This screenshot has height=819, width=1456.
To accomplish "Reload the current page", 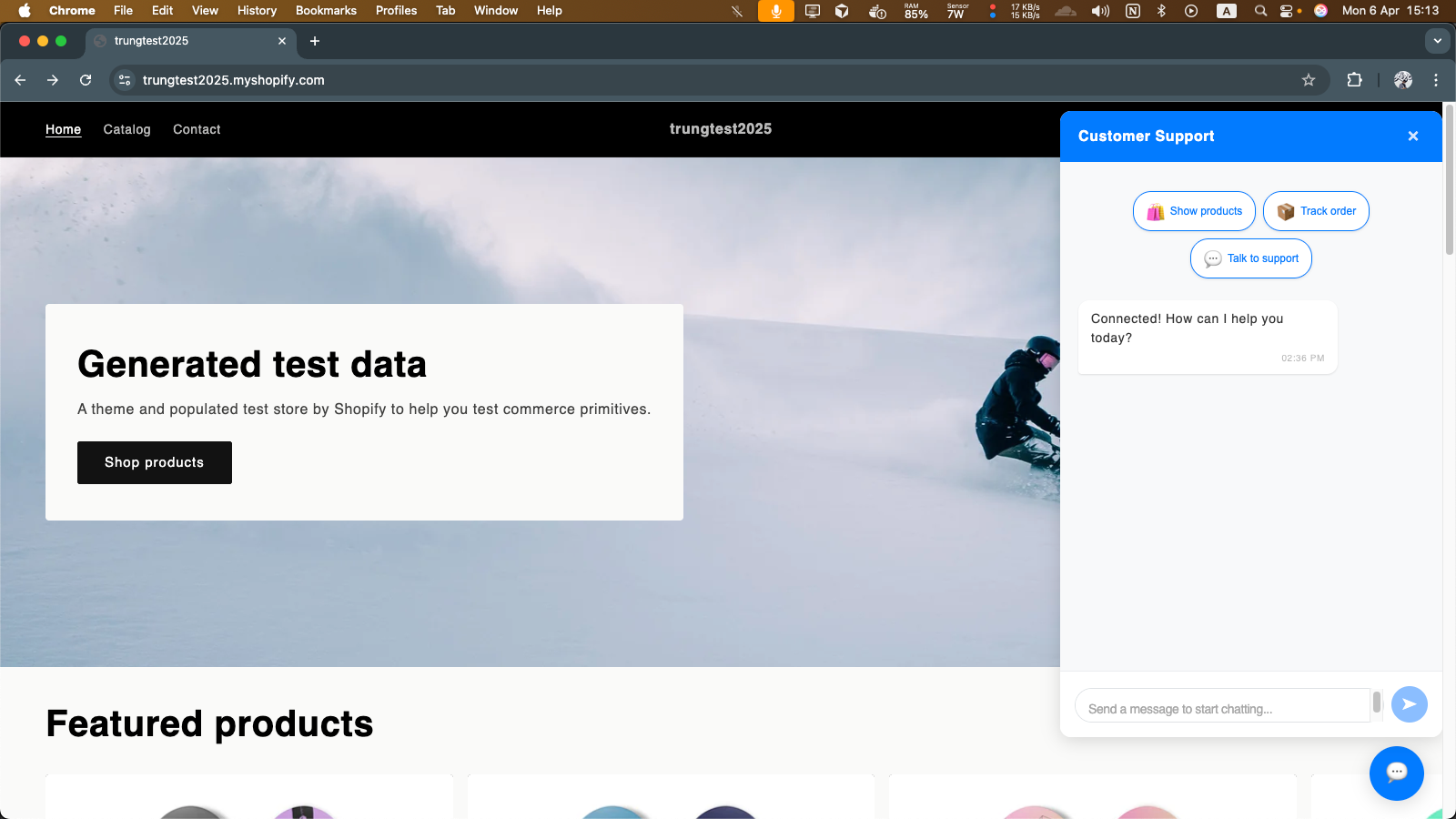I will [x=86, y=80].
